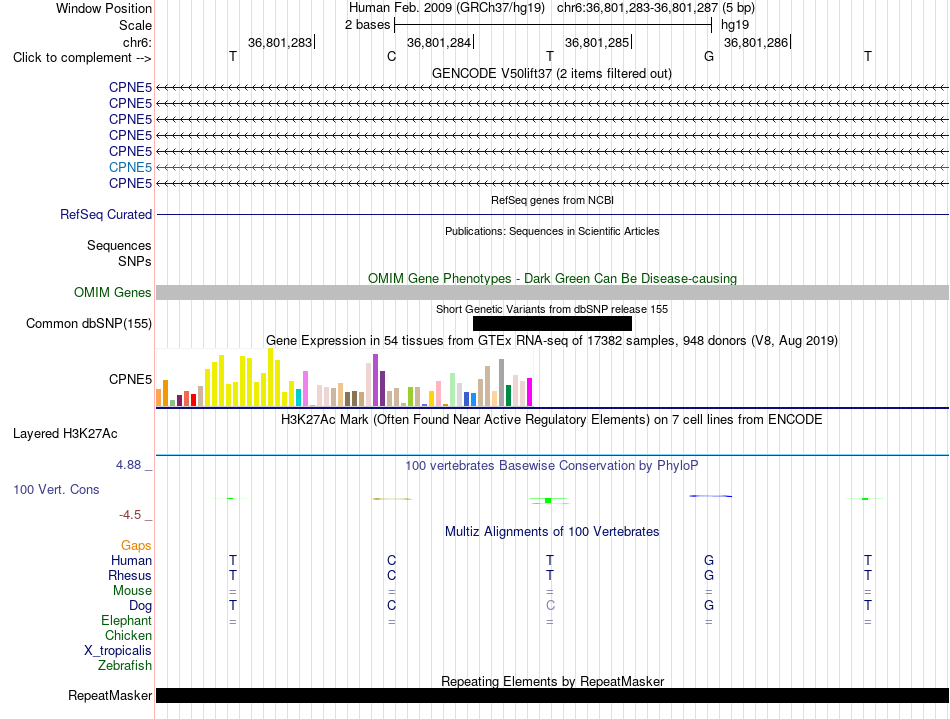This screenshot has width=950, height=719.
Task: Click the Common dbSNP(155) label
Action: tap(89, 323)
